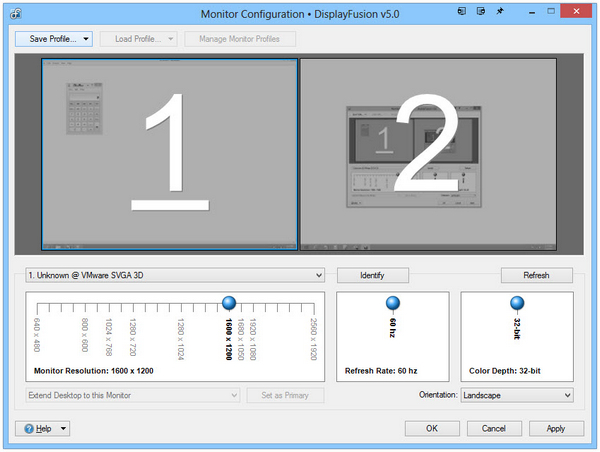Click the blue Help question mark icon

tap(29, 429)
